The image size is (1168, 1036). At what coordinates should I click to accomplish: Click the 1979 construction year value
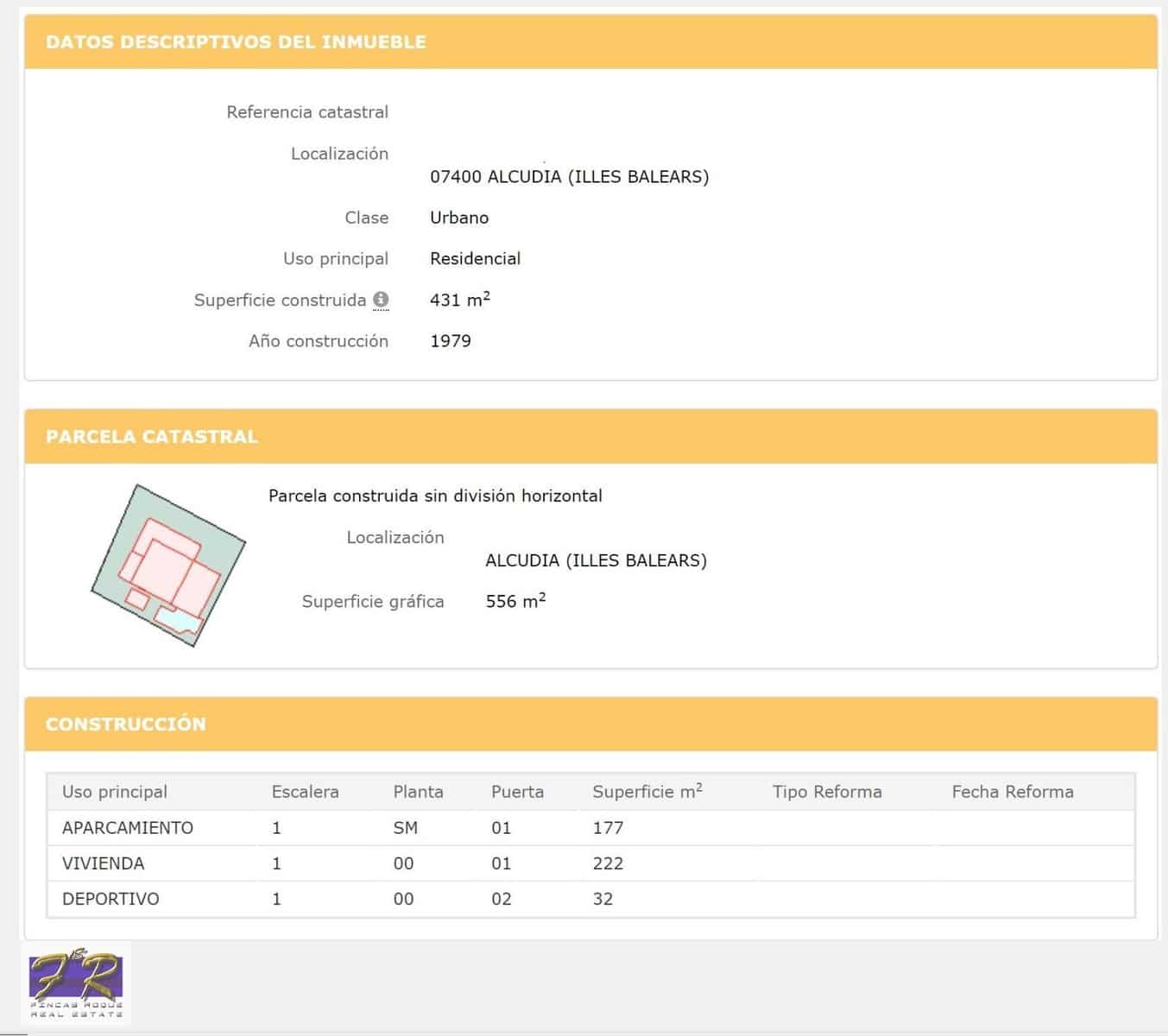[451, 341]
